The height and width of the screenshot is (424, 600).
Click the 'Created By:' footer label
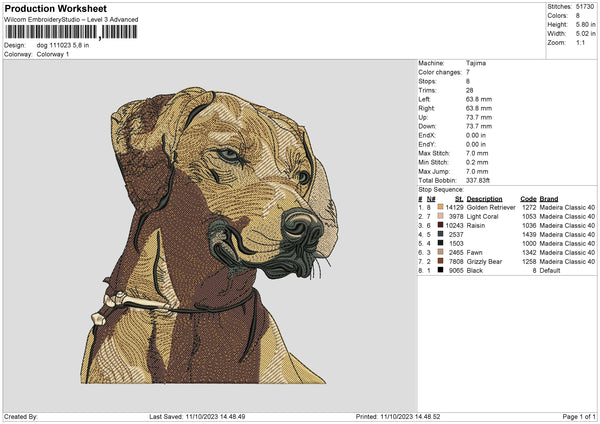pyautogui.click(x=21, y=417)
